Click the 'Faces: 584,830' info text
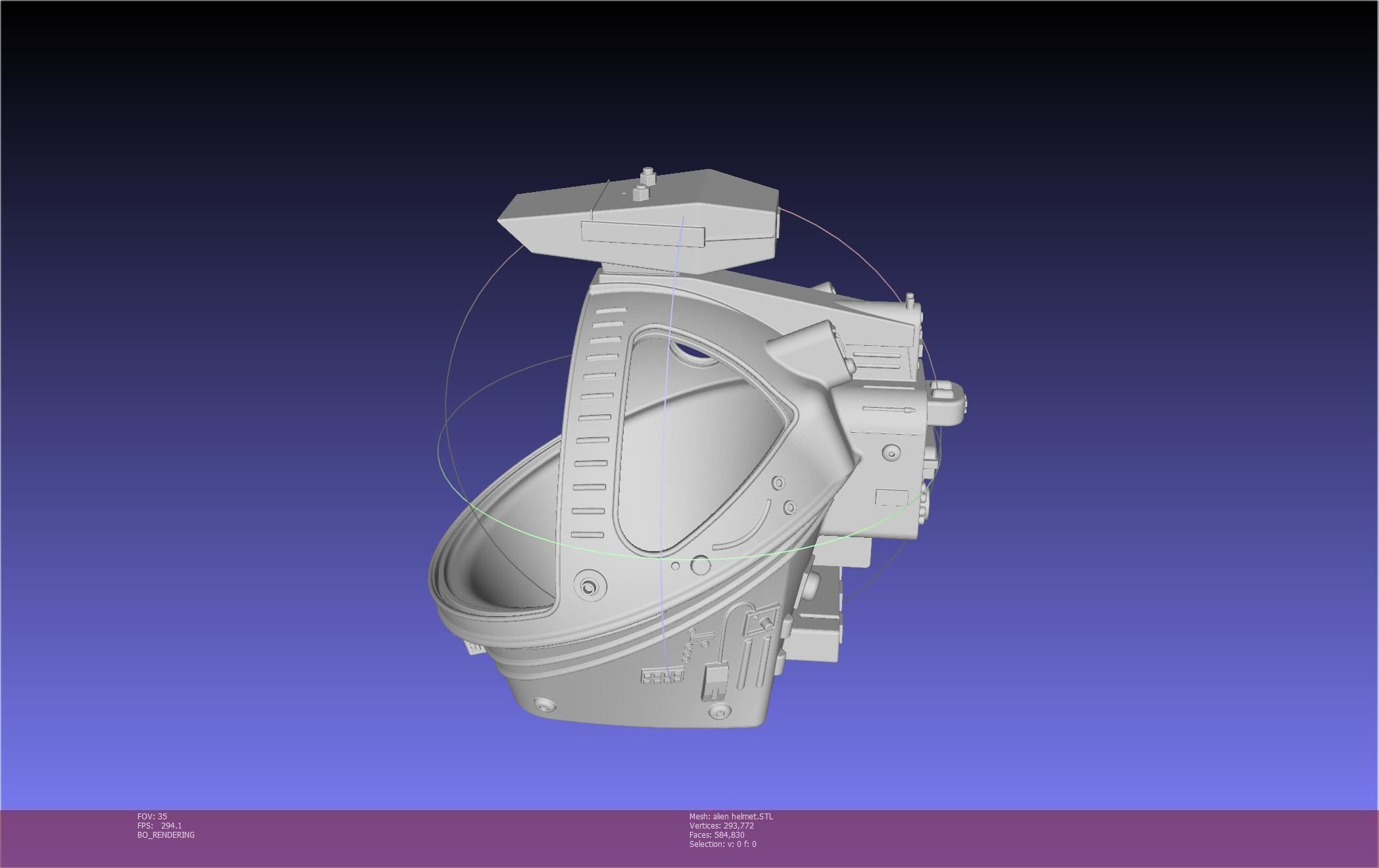Viewport: 1379px width, 868px height. point(716,834)
